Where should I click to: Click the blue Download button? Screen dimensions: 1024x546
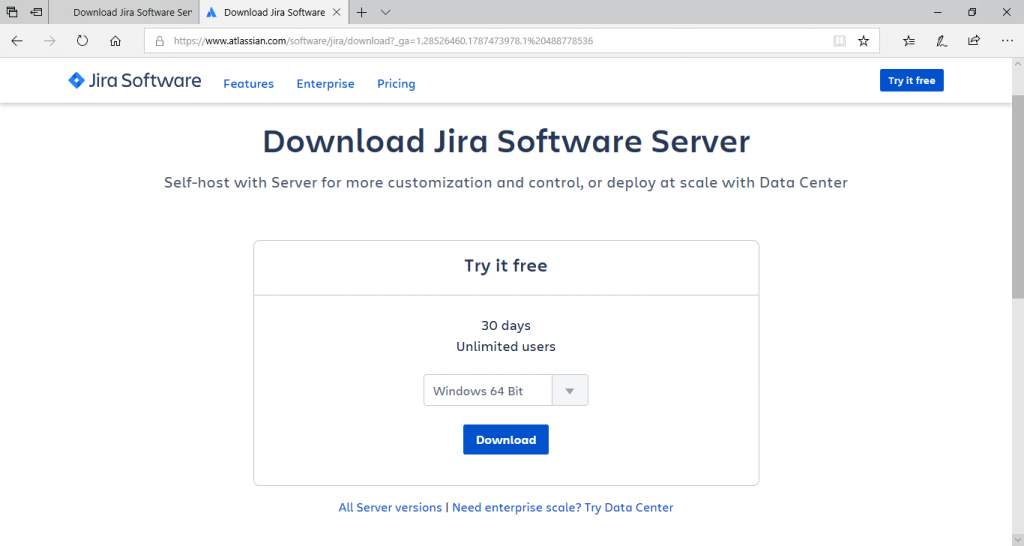pos(505,440)
